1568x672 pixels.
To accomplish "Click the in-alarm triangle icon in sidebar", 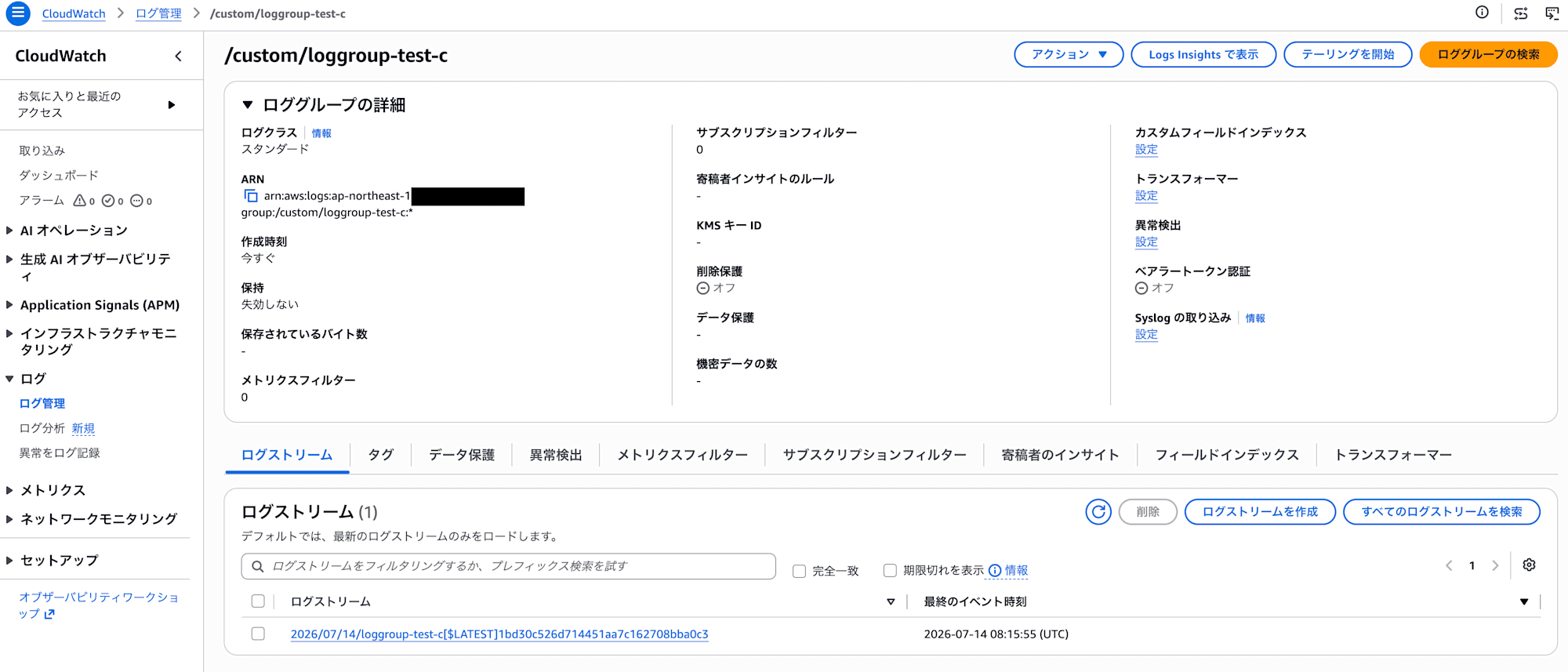I will click(x=79, y=201).
